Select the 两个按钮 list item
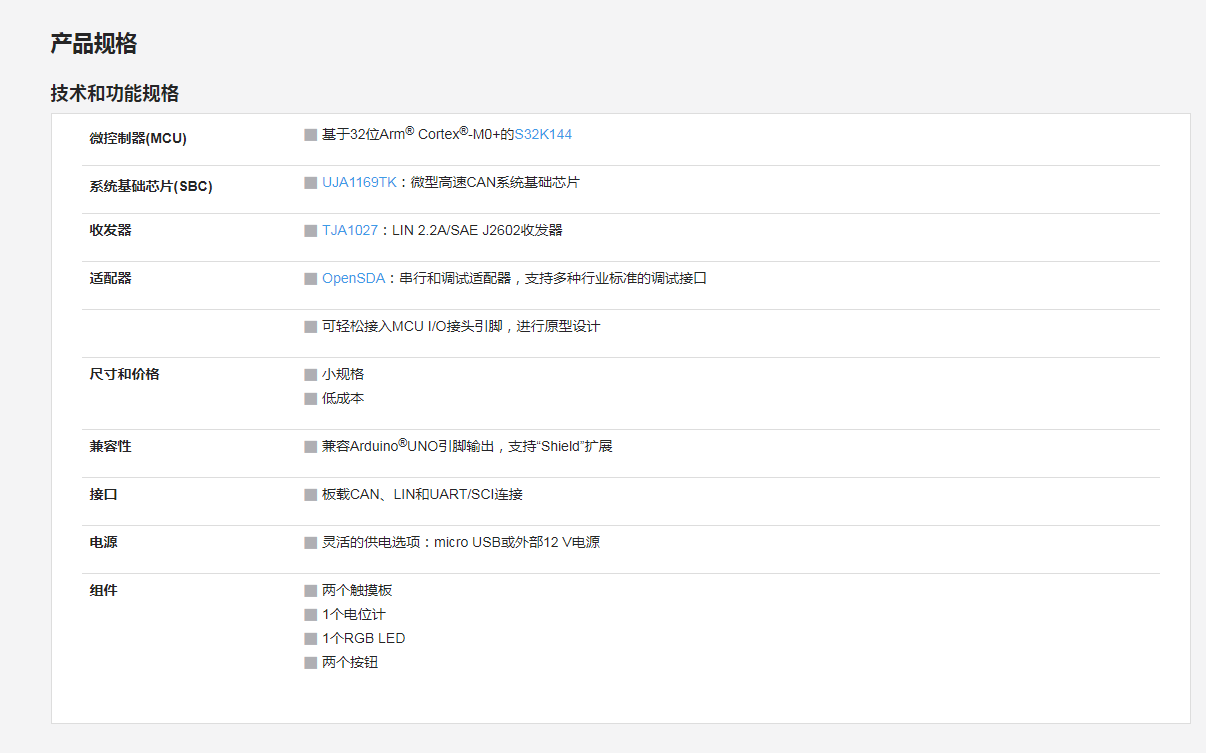This screenshot has width=1206, height=753. (x=351, y=662)
